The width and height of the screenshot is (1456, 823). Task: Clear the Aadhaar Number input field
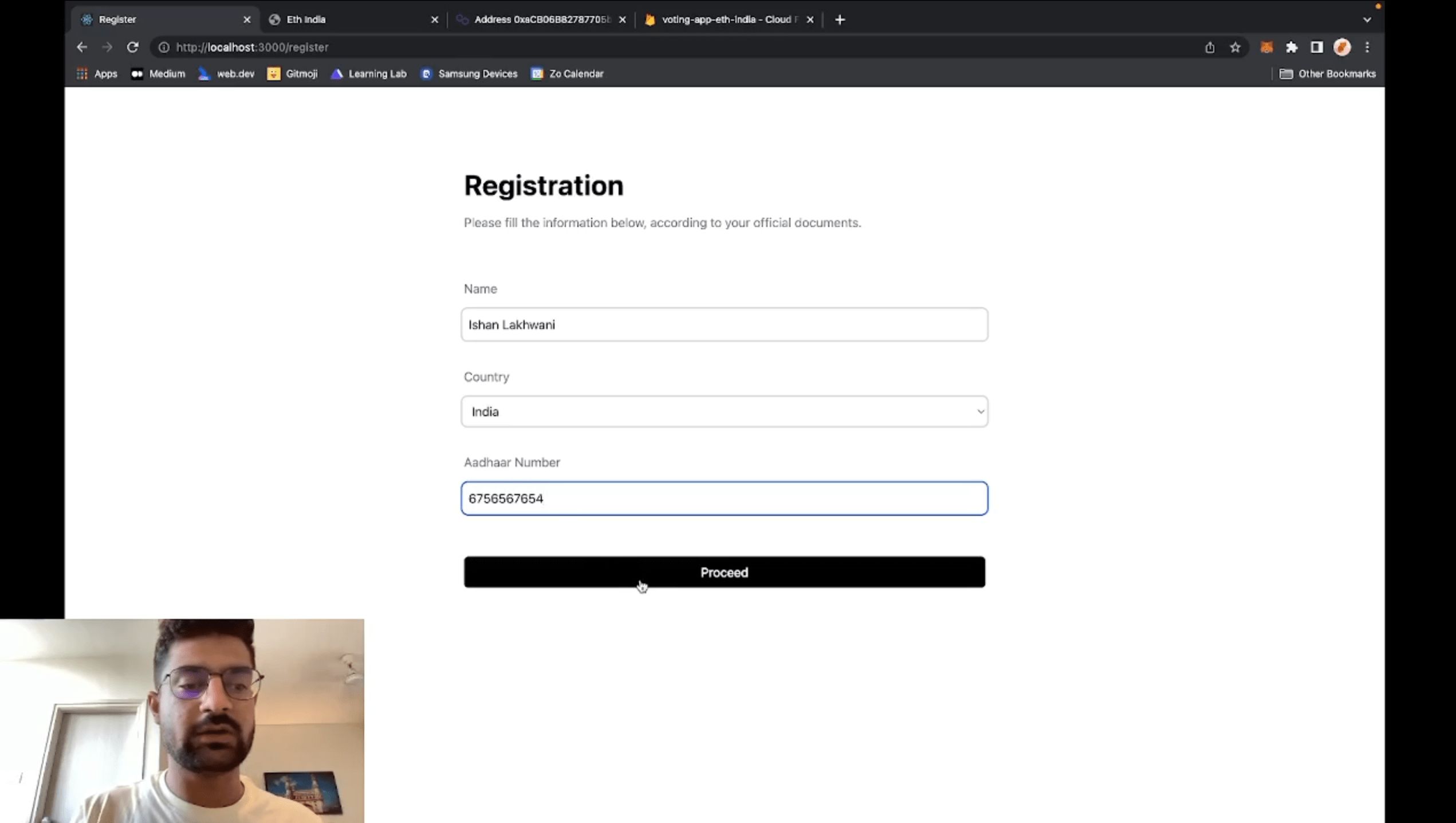coord(724,498)
